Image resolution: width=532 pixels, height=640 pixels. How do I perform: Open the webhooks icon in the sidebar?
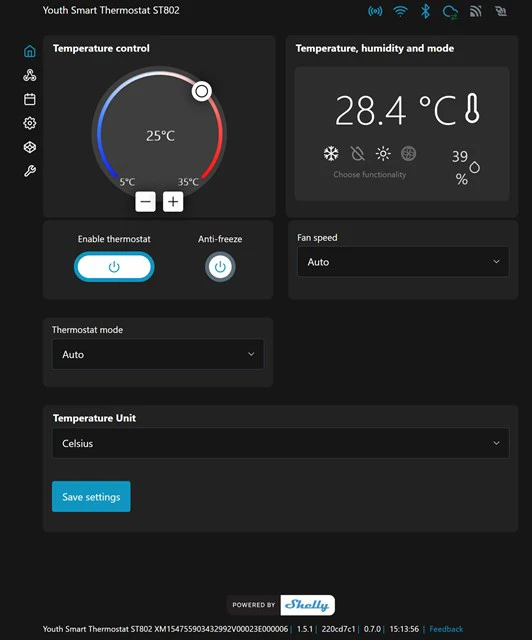30,75
